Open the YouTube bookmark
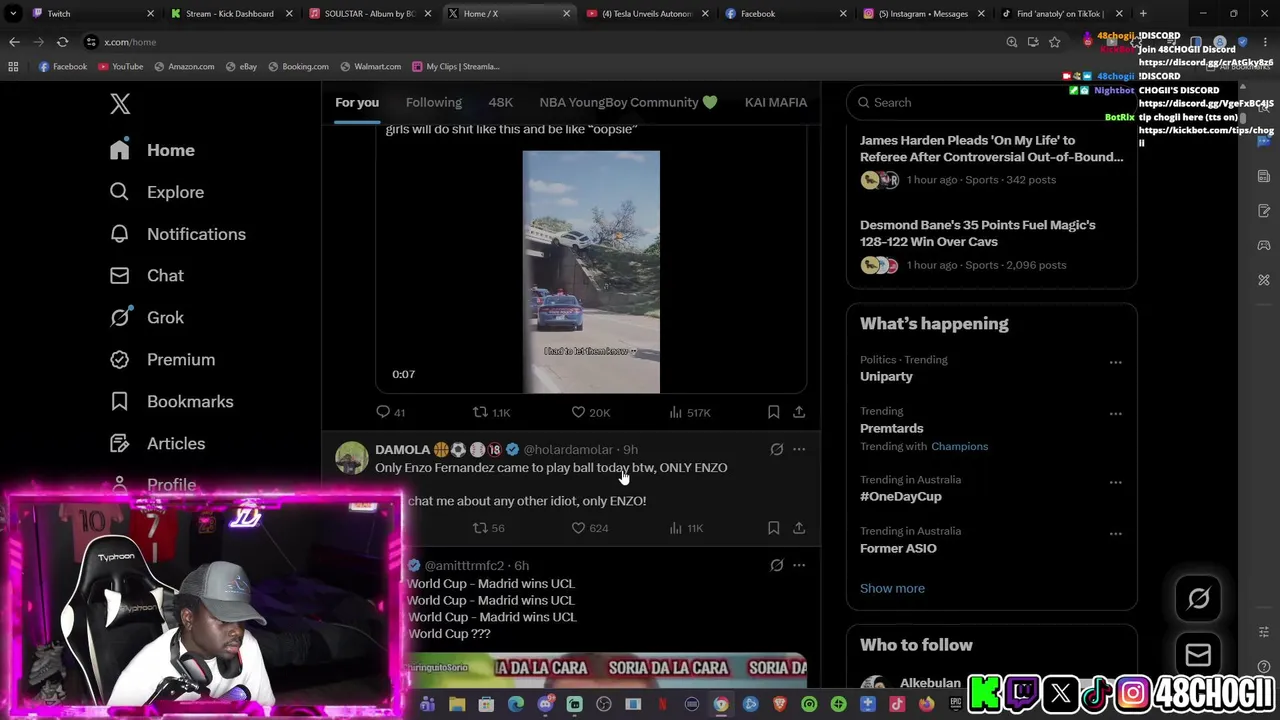1280x720 pixels. coord(120,67)
